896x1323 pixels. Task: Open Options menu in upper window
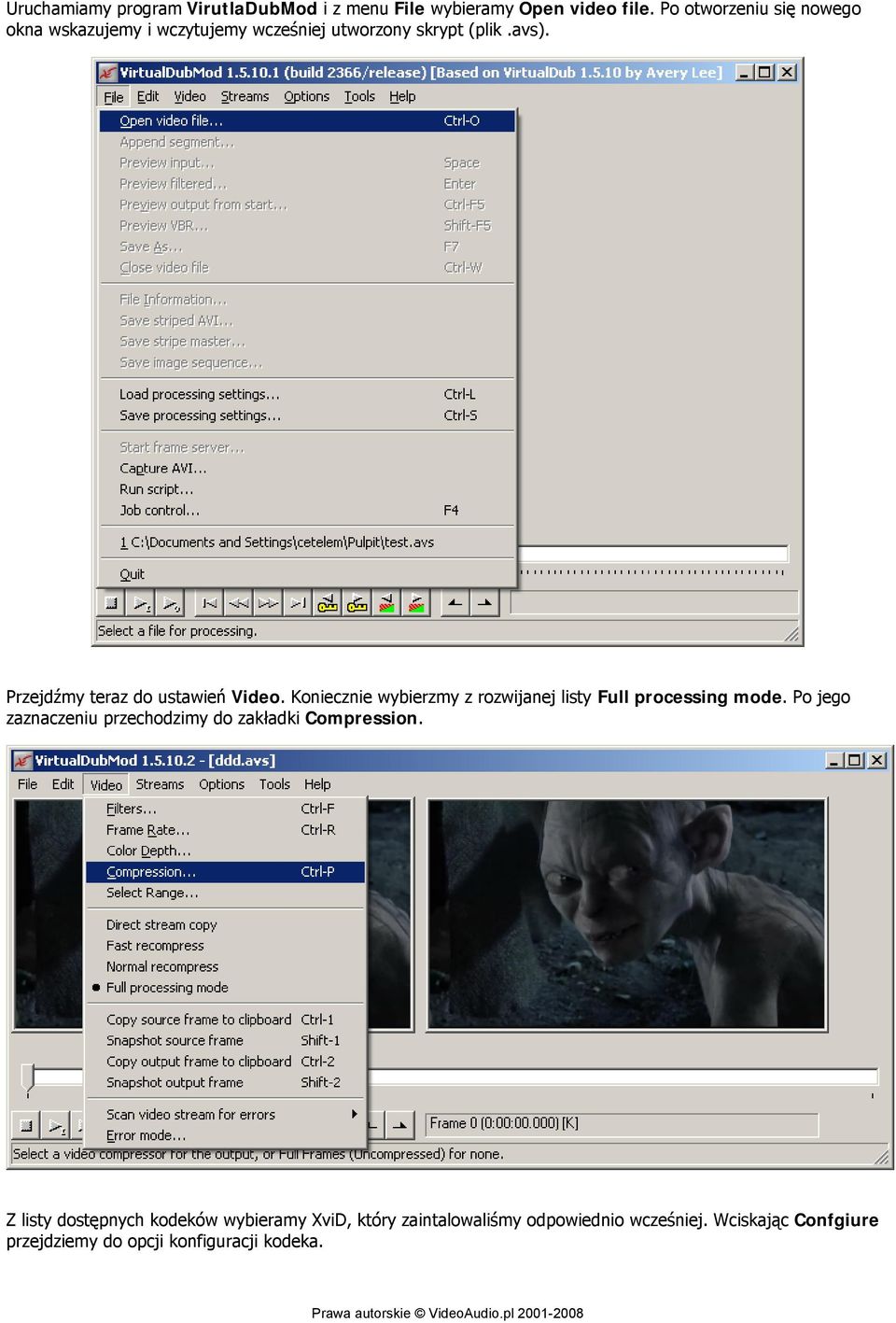(307, 96)
